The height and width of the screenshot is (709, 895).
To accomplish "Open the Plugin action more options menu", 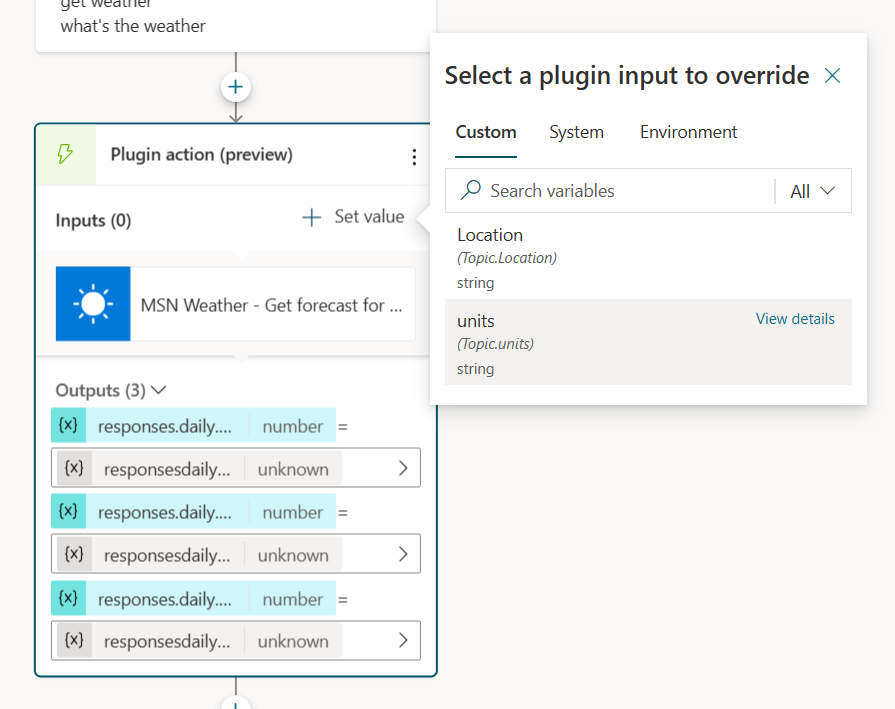I will pos(414,157).
